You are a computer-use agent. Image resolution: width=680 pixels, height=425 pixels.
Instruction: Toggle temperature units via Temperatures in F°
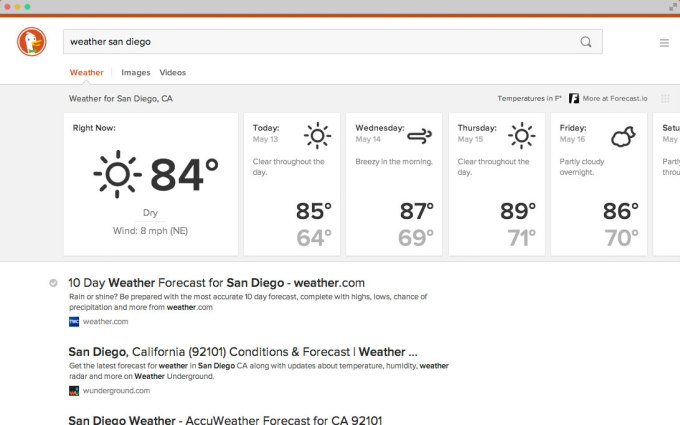click(x=528, y=99)
